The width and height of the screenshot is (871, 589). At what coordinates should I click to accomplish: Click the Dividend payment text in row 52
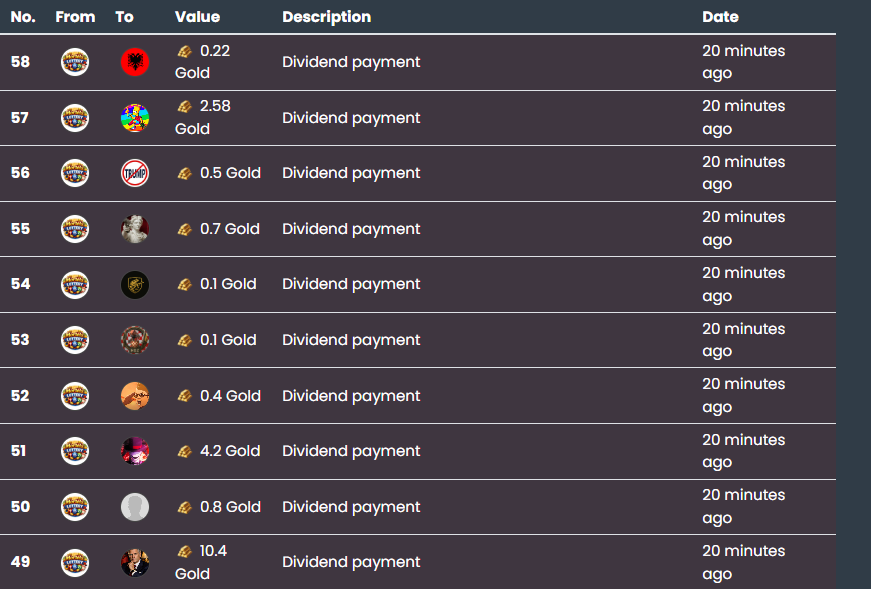point(351,396)
